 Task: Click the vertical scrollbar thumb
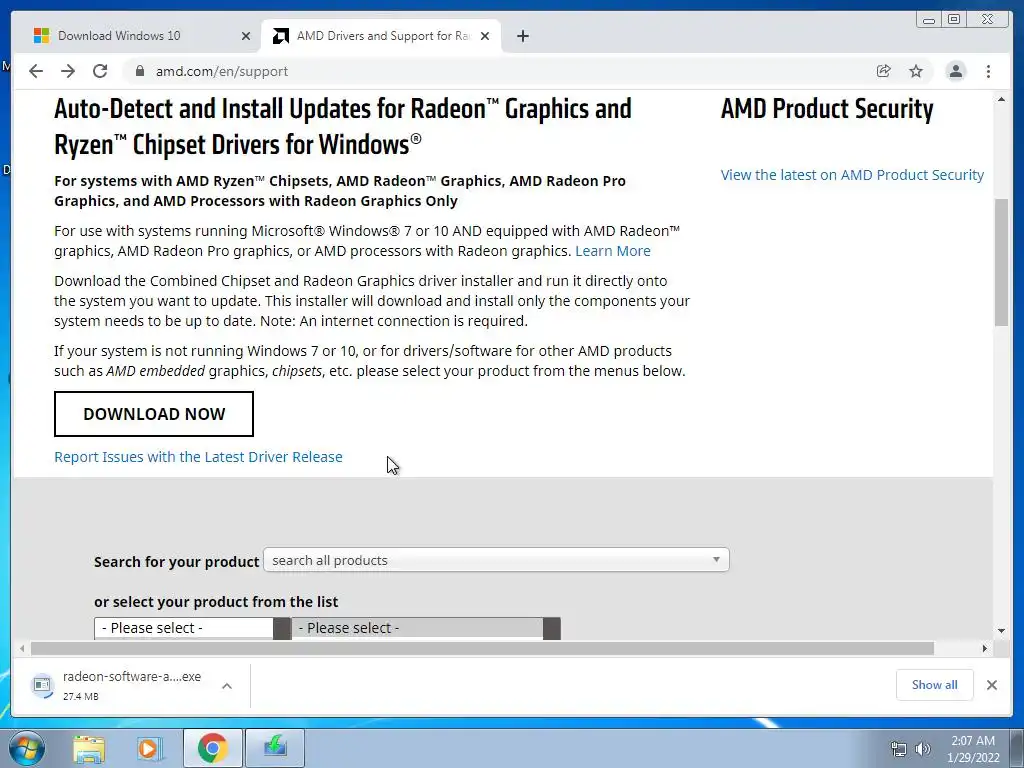[1001, 261]
